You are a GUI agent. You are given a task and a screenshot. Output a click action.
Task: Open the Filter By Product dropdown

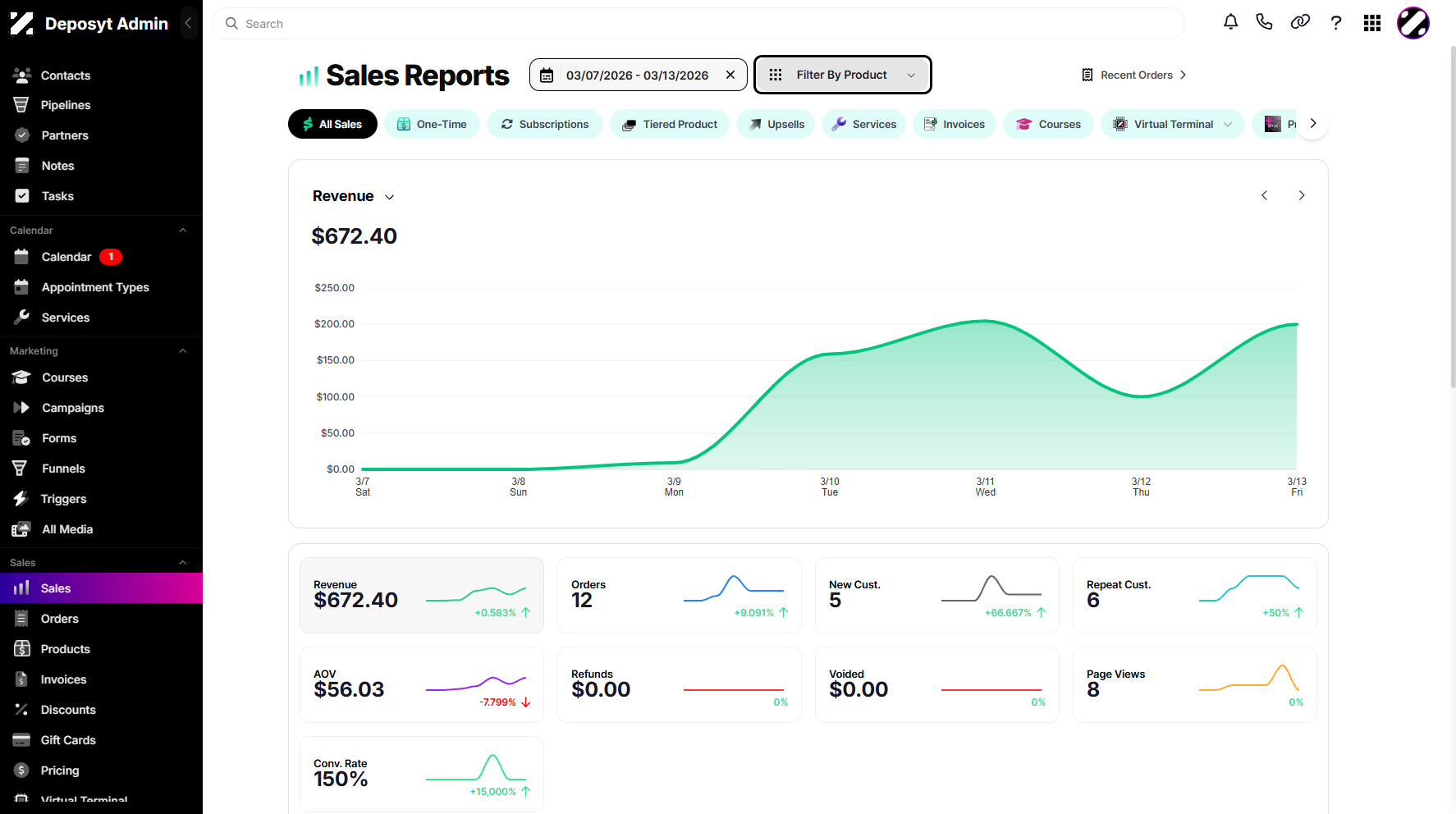tap(842, 75)
